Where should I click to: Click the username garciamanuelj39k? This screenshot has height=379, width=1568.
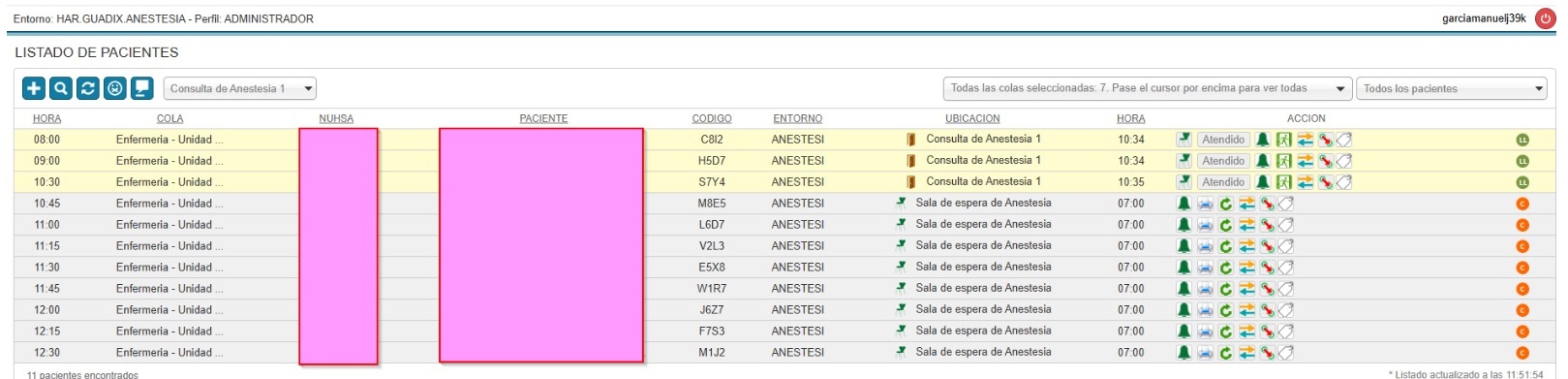(1484, 18)
